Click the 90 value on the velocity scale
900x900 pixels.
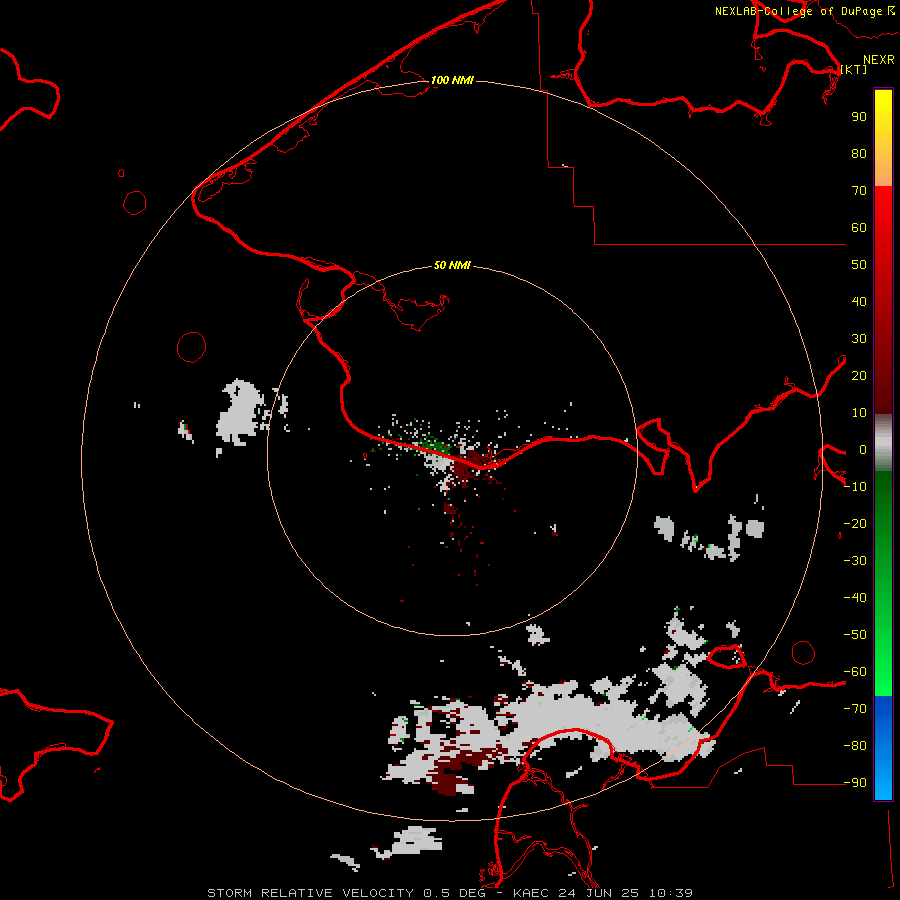click(x=859, y=117)
